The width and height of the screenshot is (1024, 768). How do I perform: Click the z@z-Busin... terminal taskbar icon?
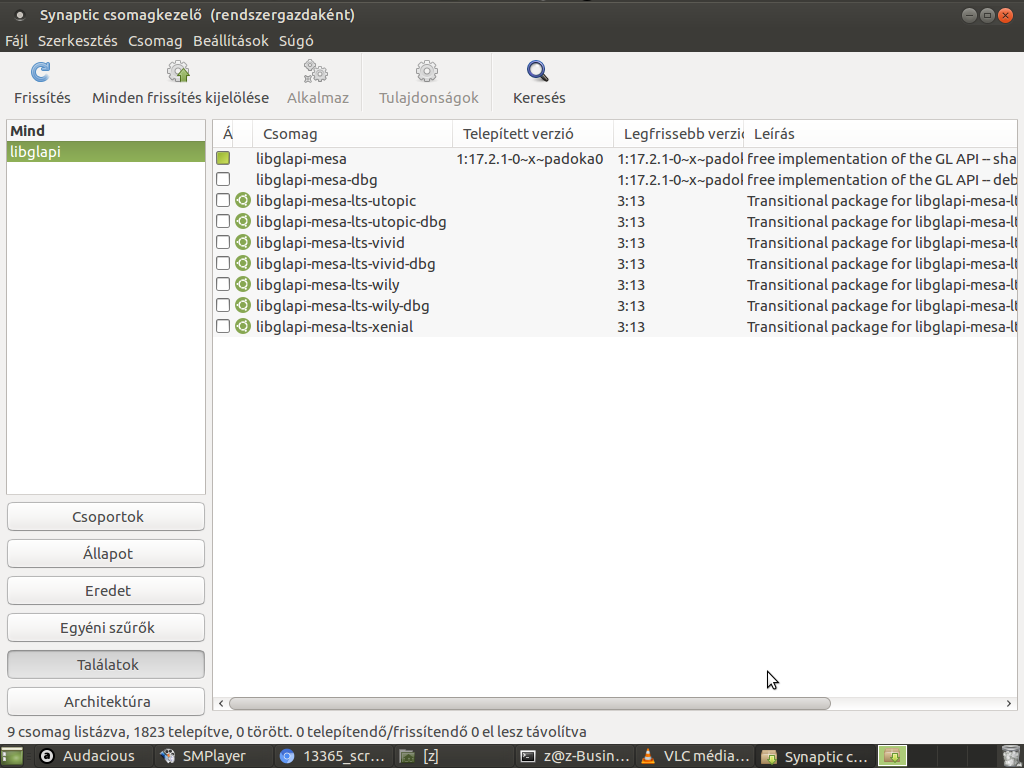(x=528, y=756)
